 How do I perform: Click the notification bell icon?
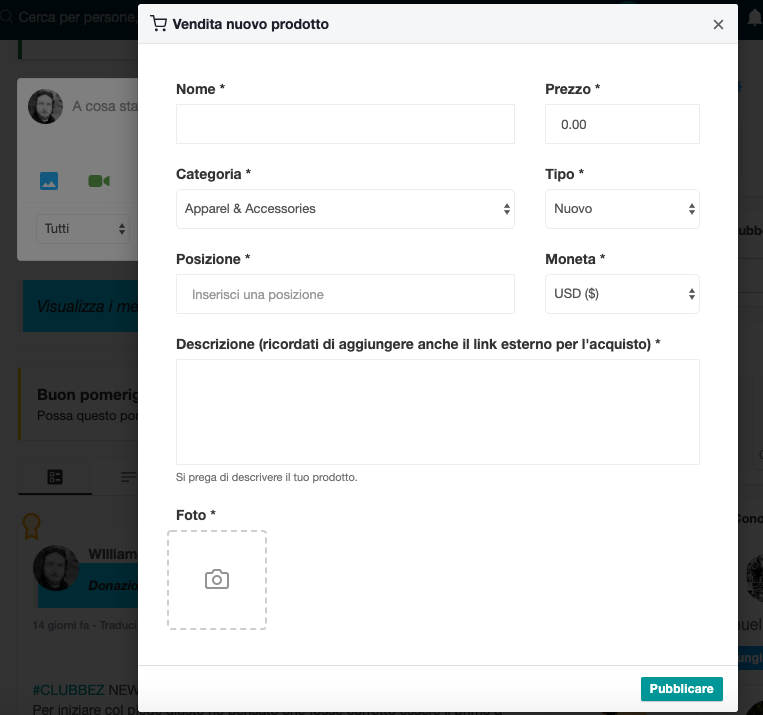[x=755, y=18]
